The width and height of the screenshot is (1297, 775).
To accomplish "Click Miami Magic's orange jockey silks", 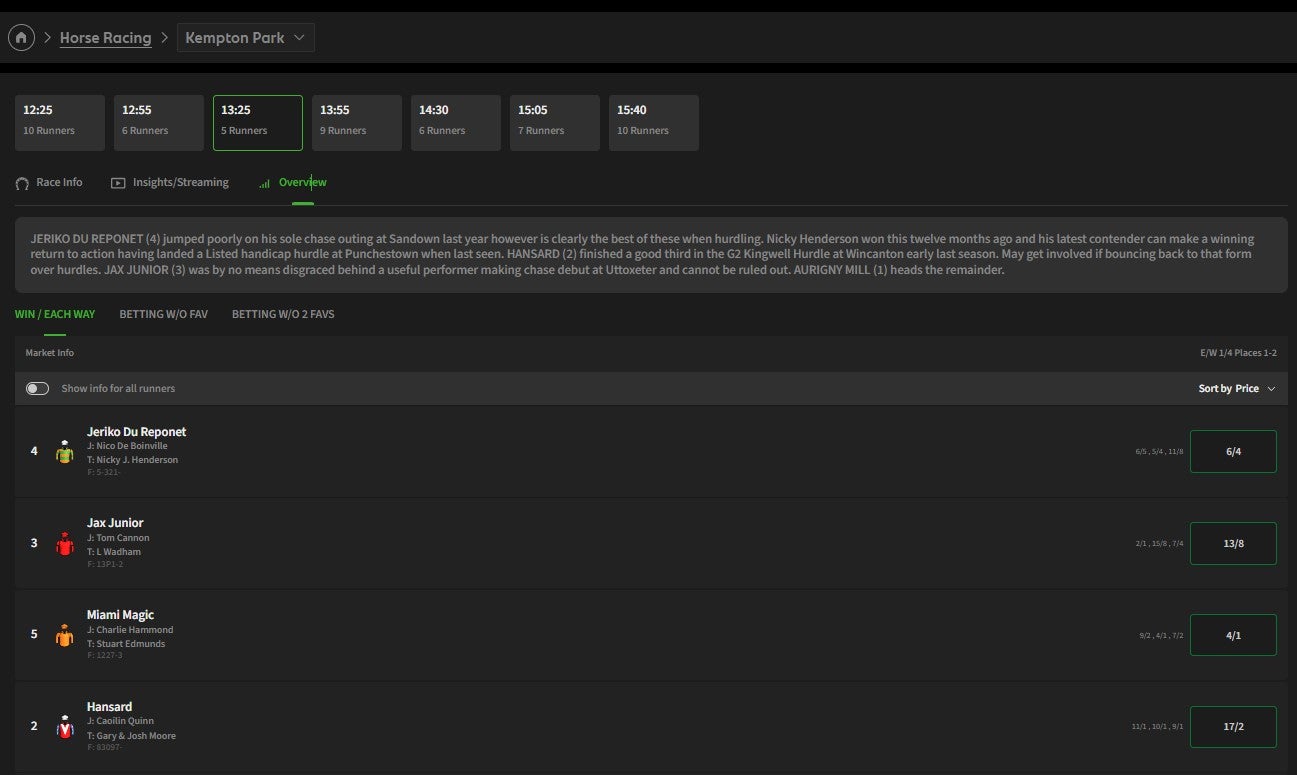I will 65,636.
